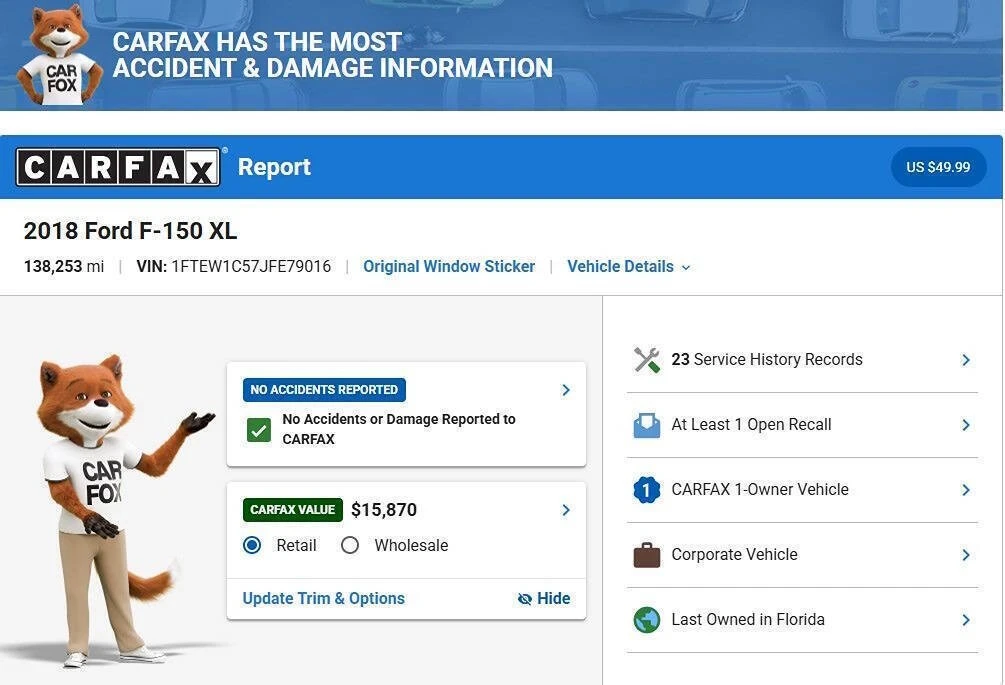Screen dimensions: 1005x685
Task: Click the CARFAX logo in the report header
Action: coord(119,167)
